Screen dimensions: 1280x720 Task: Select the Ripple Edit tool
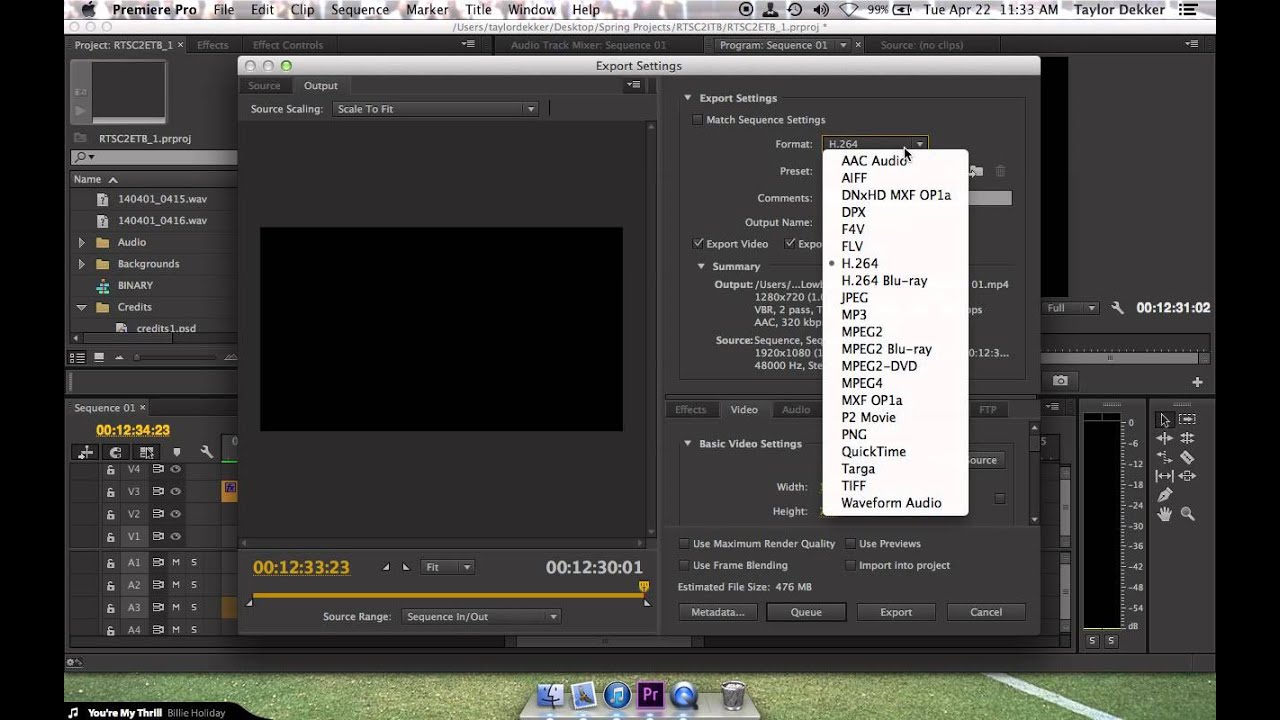point(1164,438)
